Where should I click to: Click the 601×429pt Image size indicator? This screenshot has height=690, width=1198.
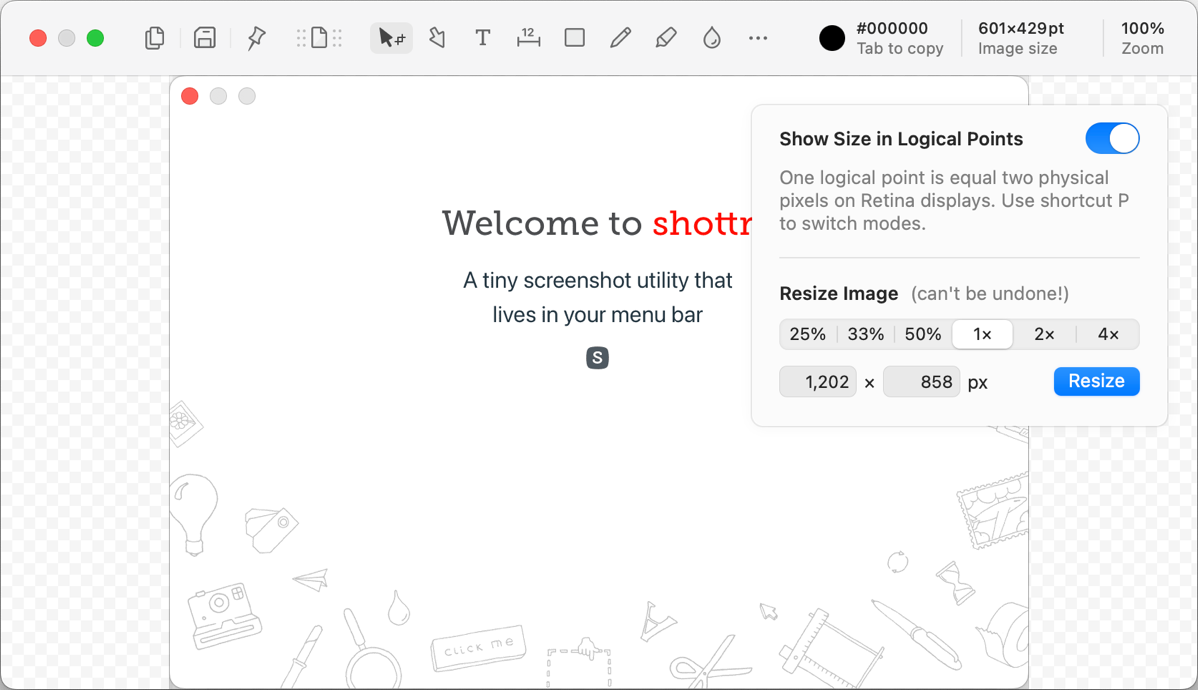point(1020,38)
